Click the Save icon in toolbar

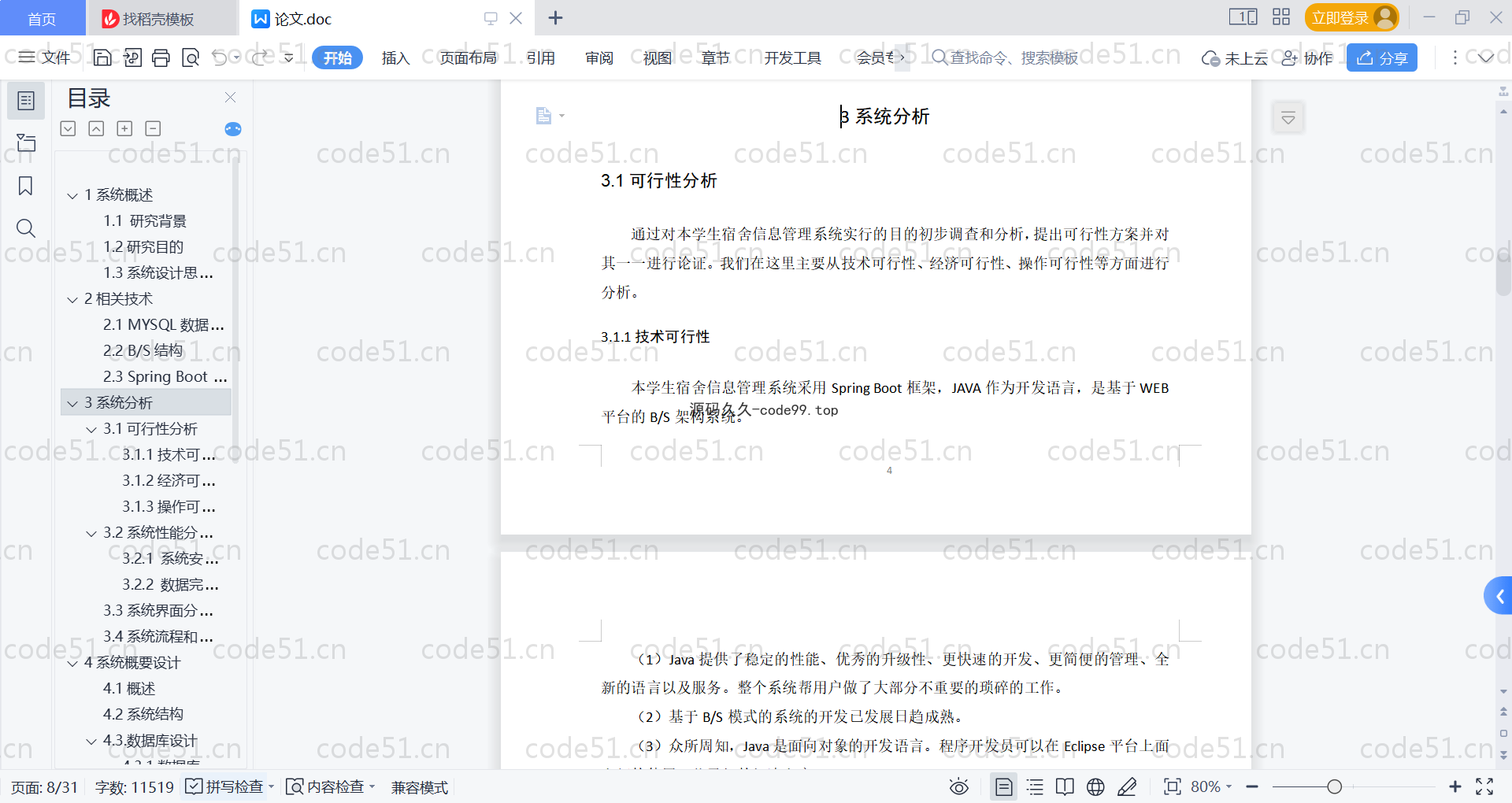click(102, 57)
